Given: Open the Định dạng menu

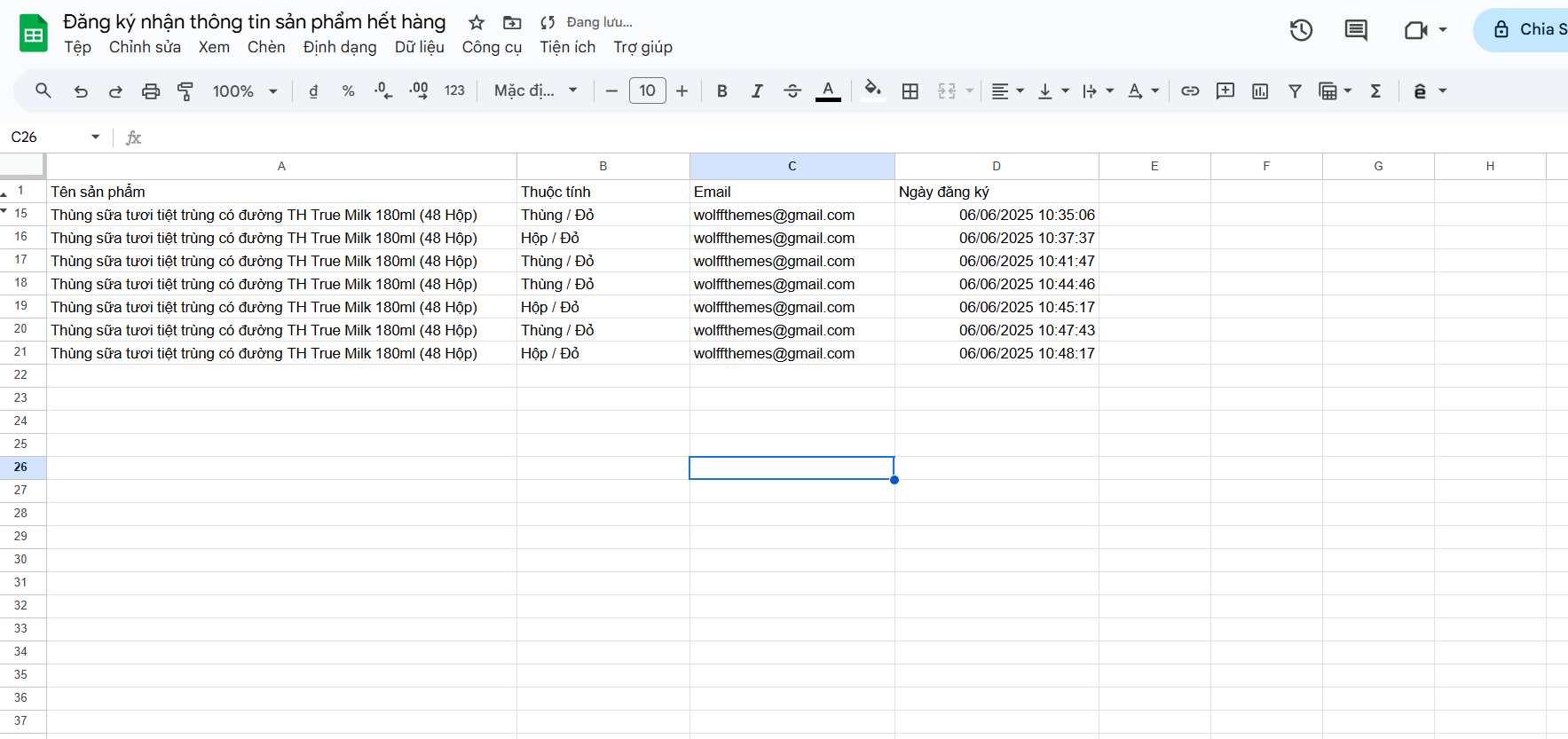Looking at the screenshot, I should 340,47.
